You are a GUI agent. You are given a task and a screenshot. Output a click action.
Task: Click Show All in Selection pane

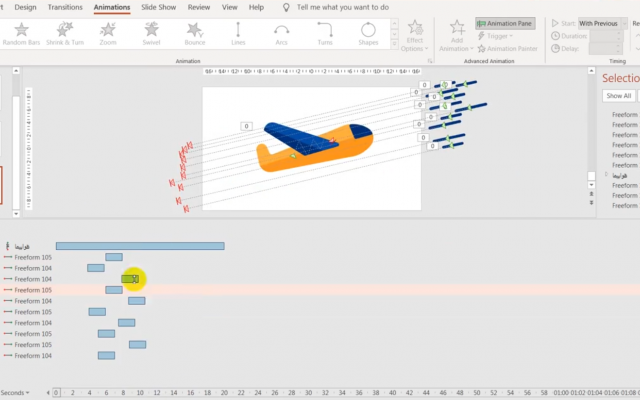(617, 96)
